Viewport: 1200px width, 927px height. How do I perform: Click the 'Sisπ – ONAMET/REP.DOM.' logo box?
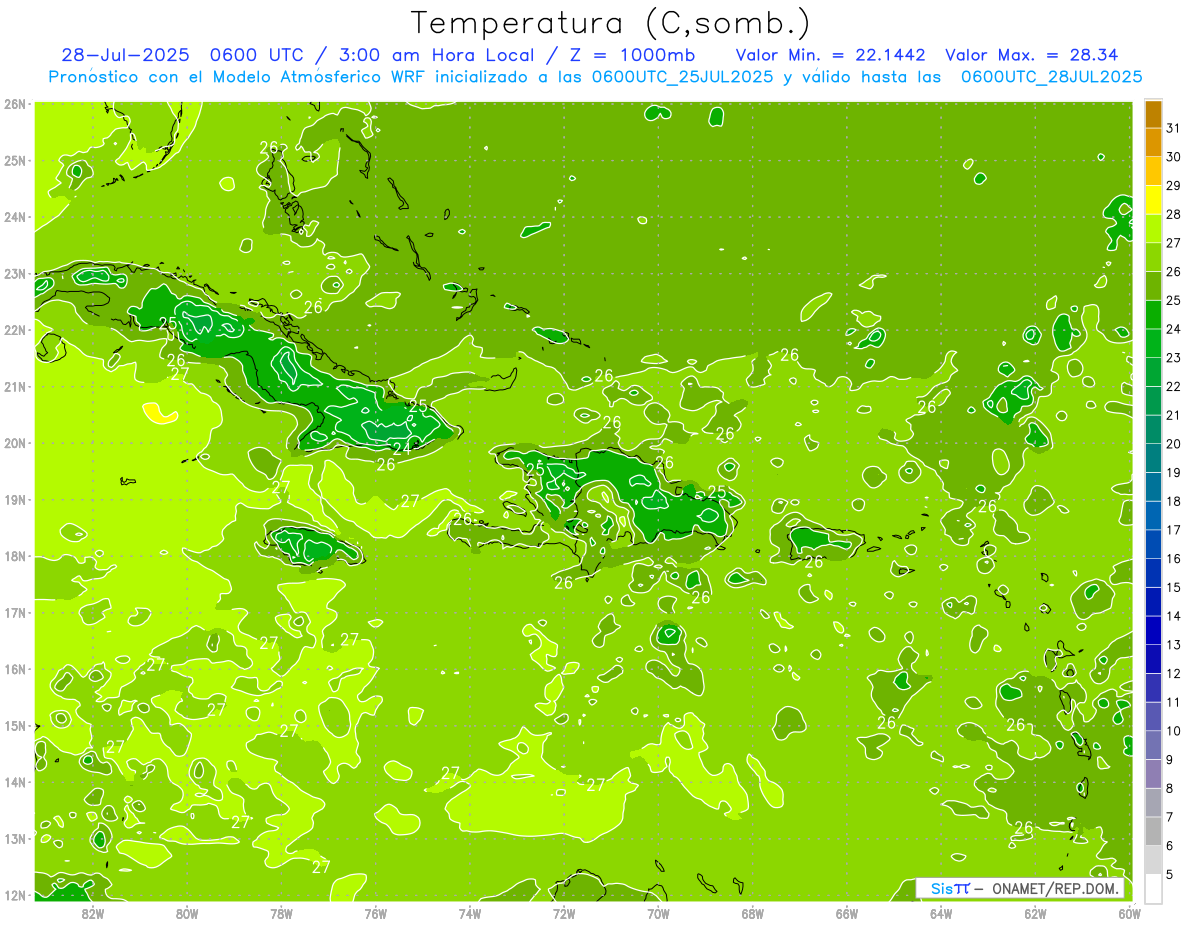pyautogui.click(x=1020, y=888)
